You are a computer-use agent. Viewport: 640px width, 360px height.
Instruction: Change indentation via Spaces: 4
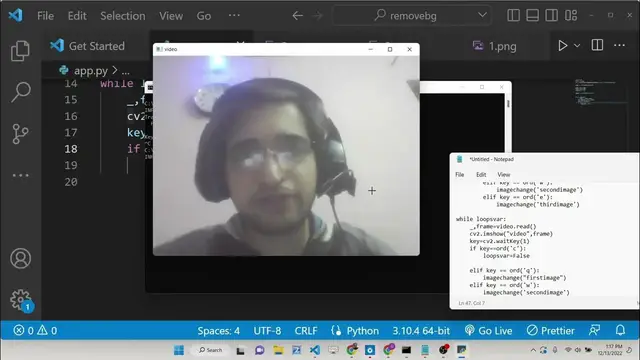(x=219, y=331)
